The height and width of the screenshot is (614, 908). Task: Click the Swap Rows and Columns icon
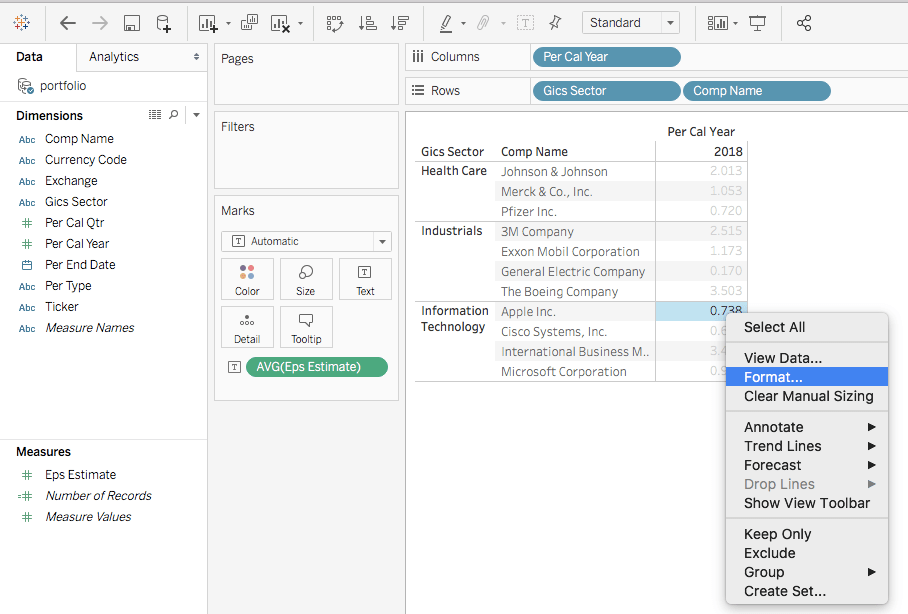pyautogui.click(x=335, y=22)
